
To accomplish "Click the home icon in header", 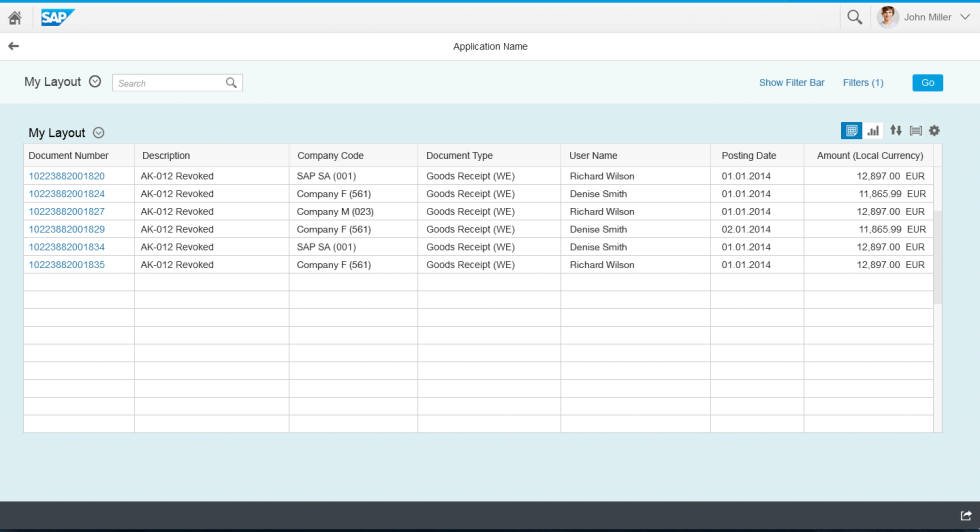I will [x=15, y=17].
